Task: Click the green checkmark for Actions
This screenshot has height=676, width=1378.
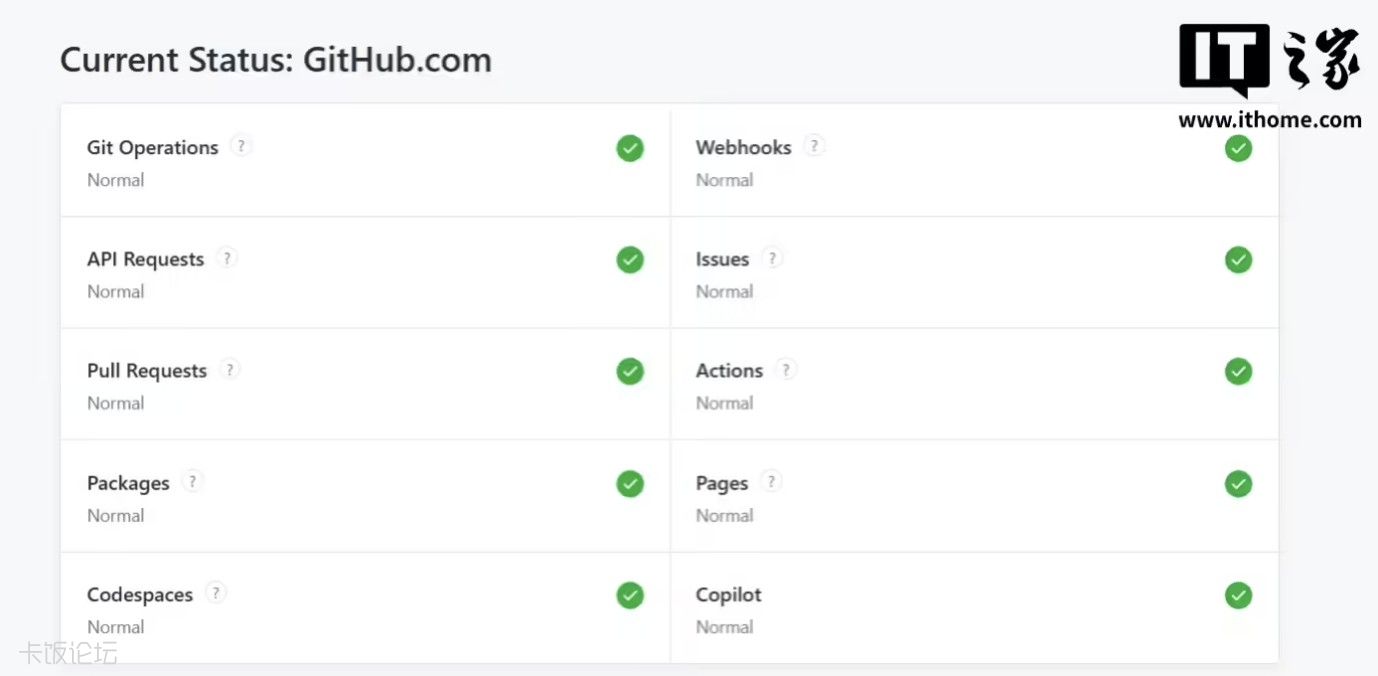Action: coord(1238,372)
